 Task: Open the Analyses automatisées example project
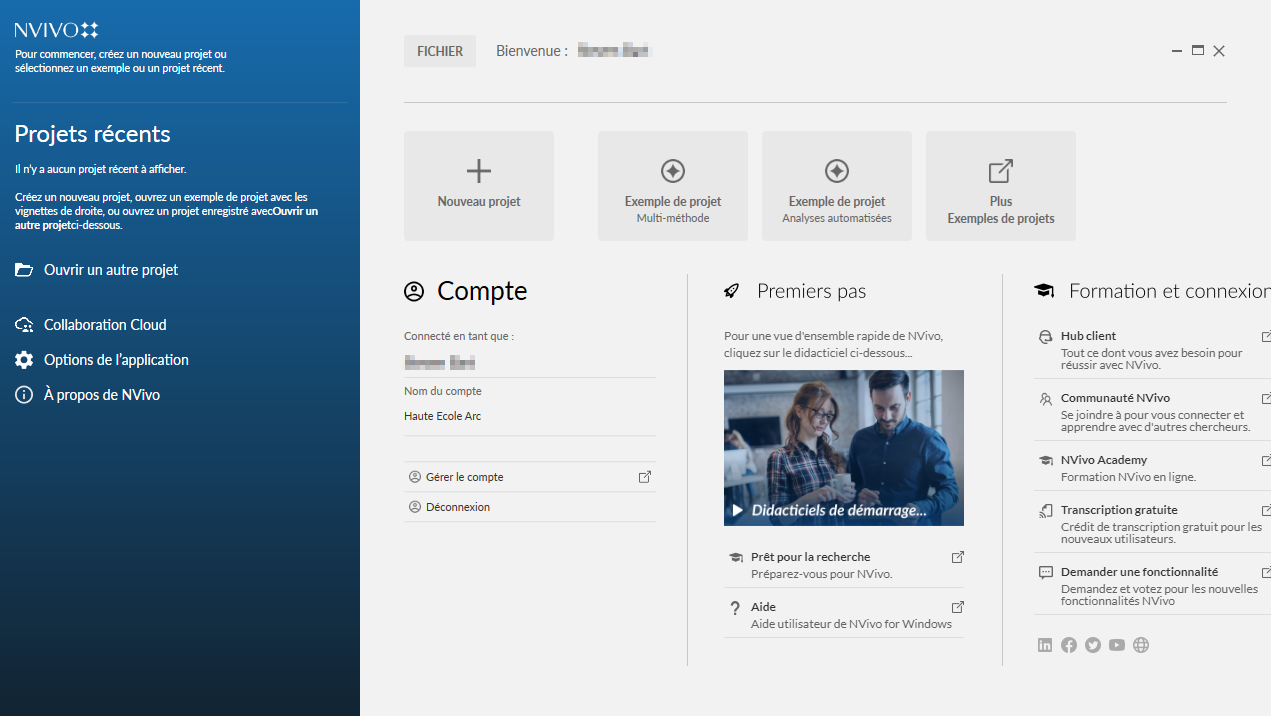(837, 186)
